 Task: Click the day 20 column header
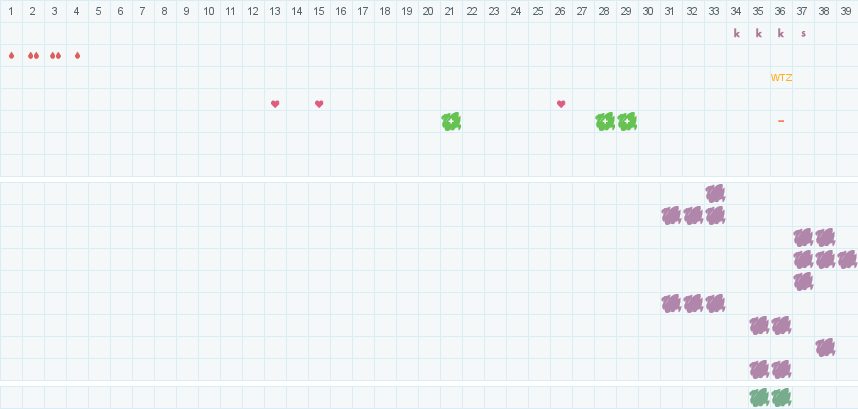pyautogui.click(x=429, y=11)
